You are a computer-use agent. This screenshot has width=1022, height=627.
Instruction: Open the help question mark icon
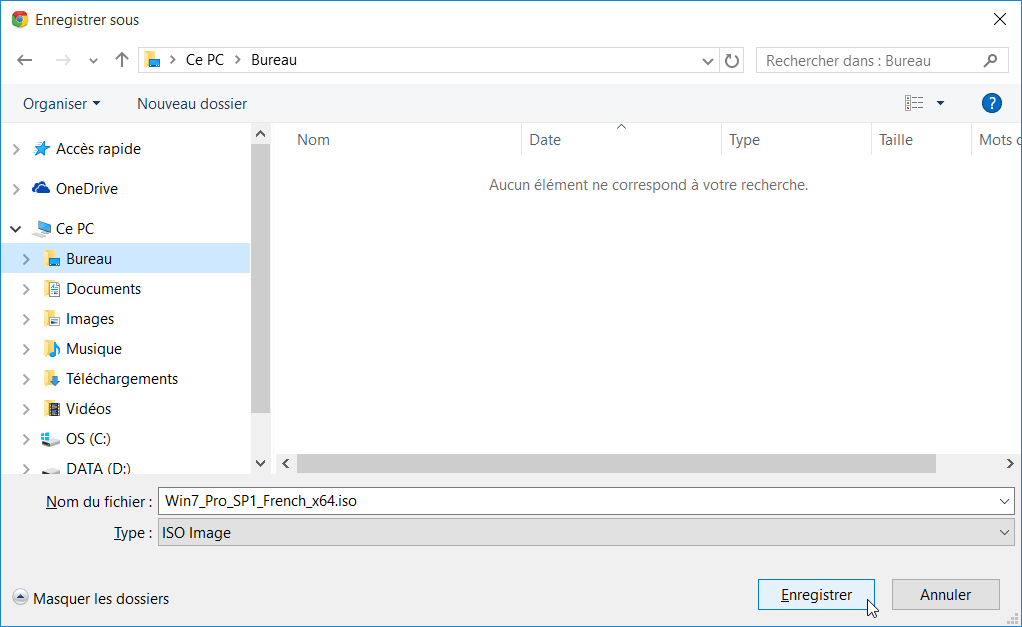coord(991,103)
